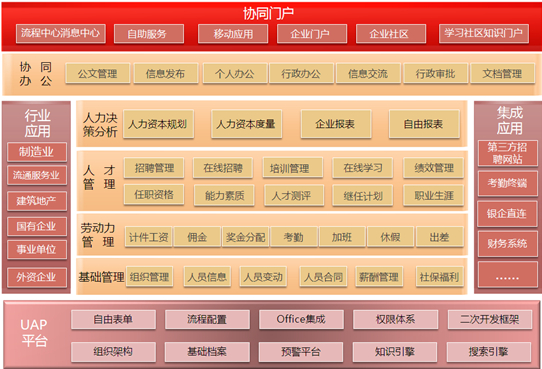The image size is (542, 369).
Task: Click the 制造业 industry item
Action: coord(37,152)
